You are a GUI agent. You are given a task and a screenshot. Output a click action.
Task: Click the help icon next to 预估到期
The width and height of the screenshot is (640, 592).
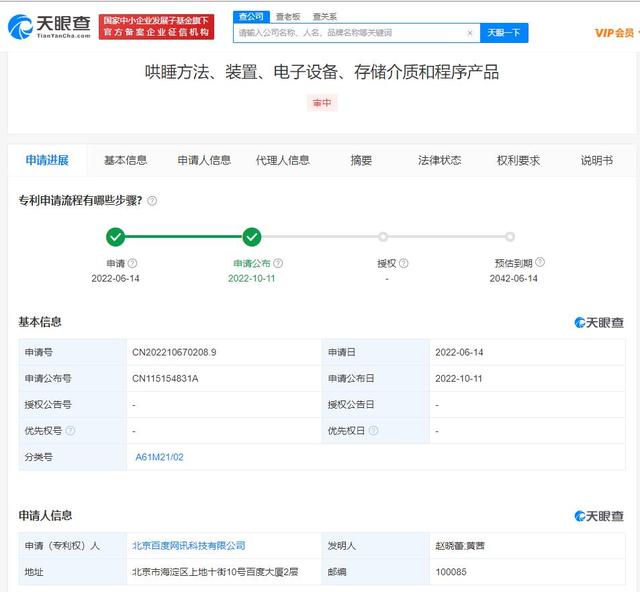pyautogui.click(x=540, y=264)
